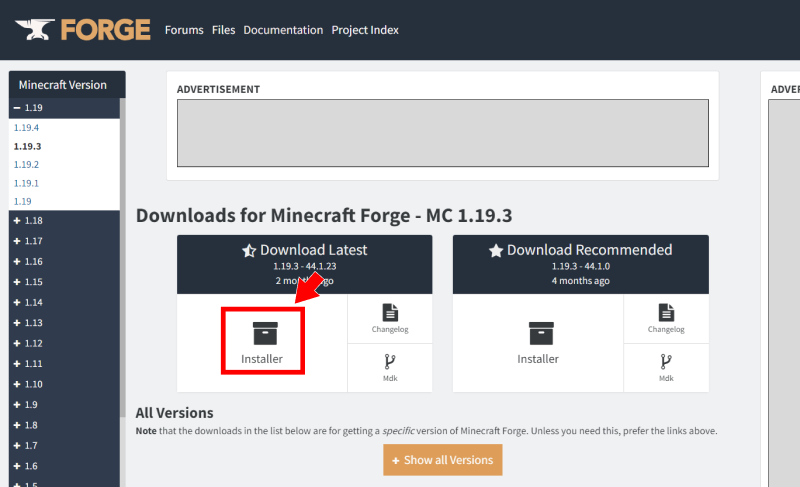Open Changelog under Download Latest
The width and height of the screenshot is (800, 487).
click(x=390, y=319)
